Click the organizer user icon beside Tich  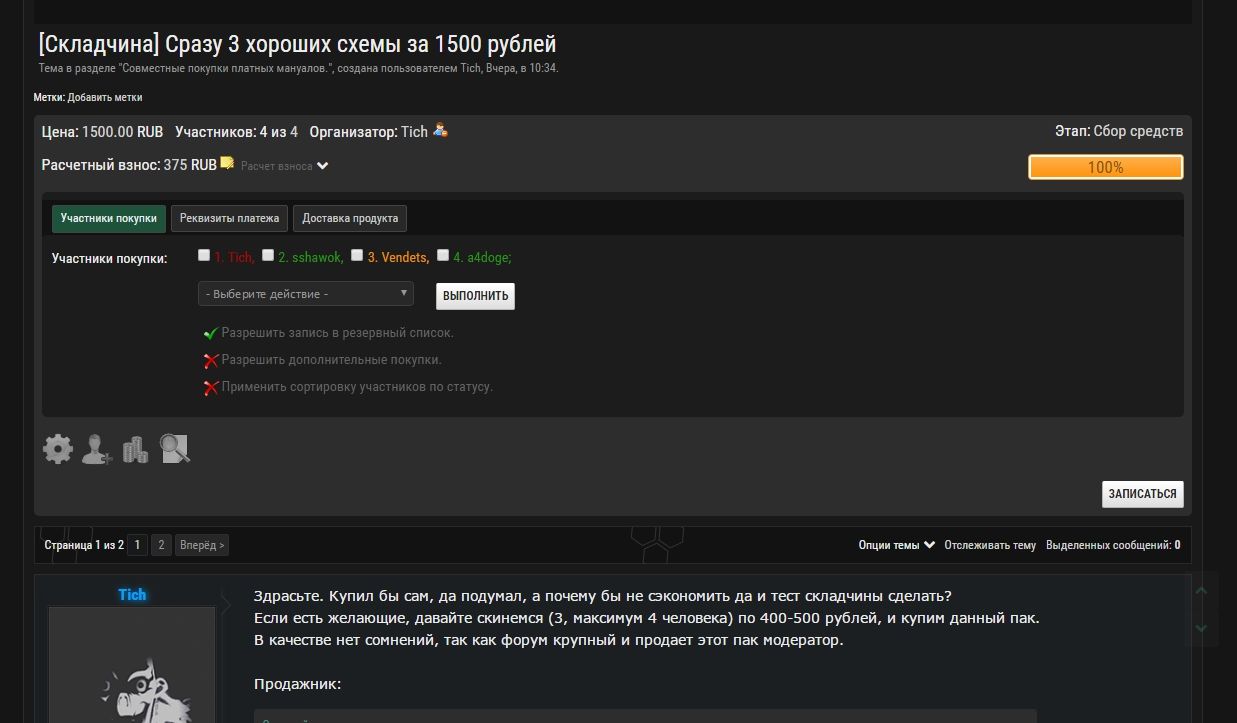(x=440, y=131)
